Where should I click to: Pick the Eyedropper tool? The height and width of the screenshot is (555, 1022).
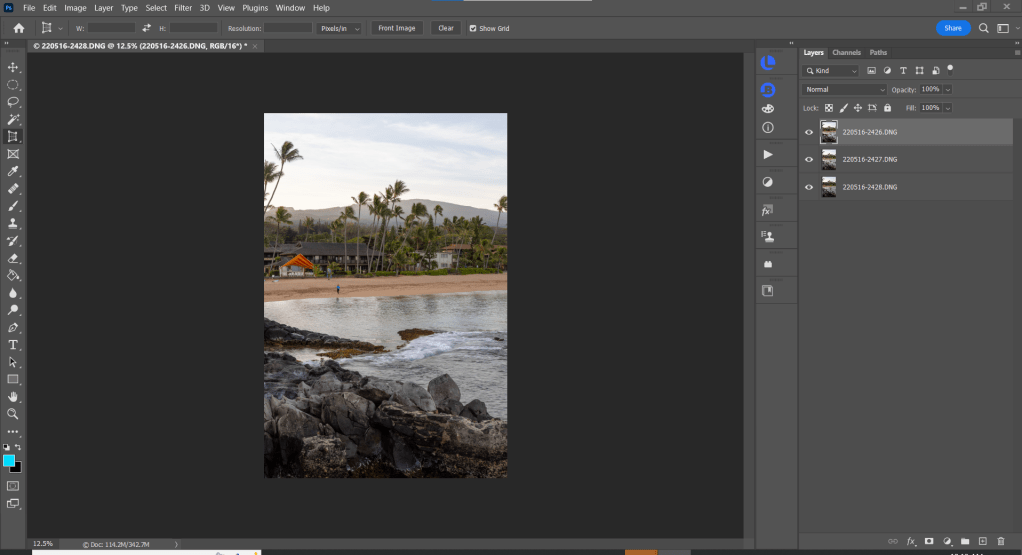(x=13, y=171)
